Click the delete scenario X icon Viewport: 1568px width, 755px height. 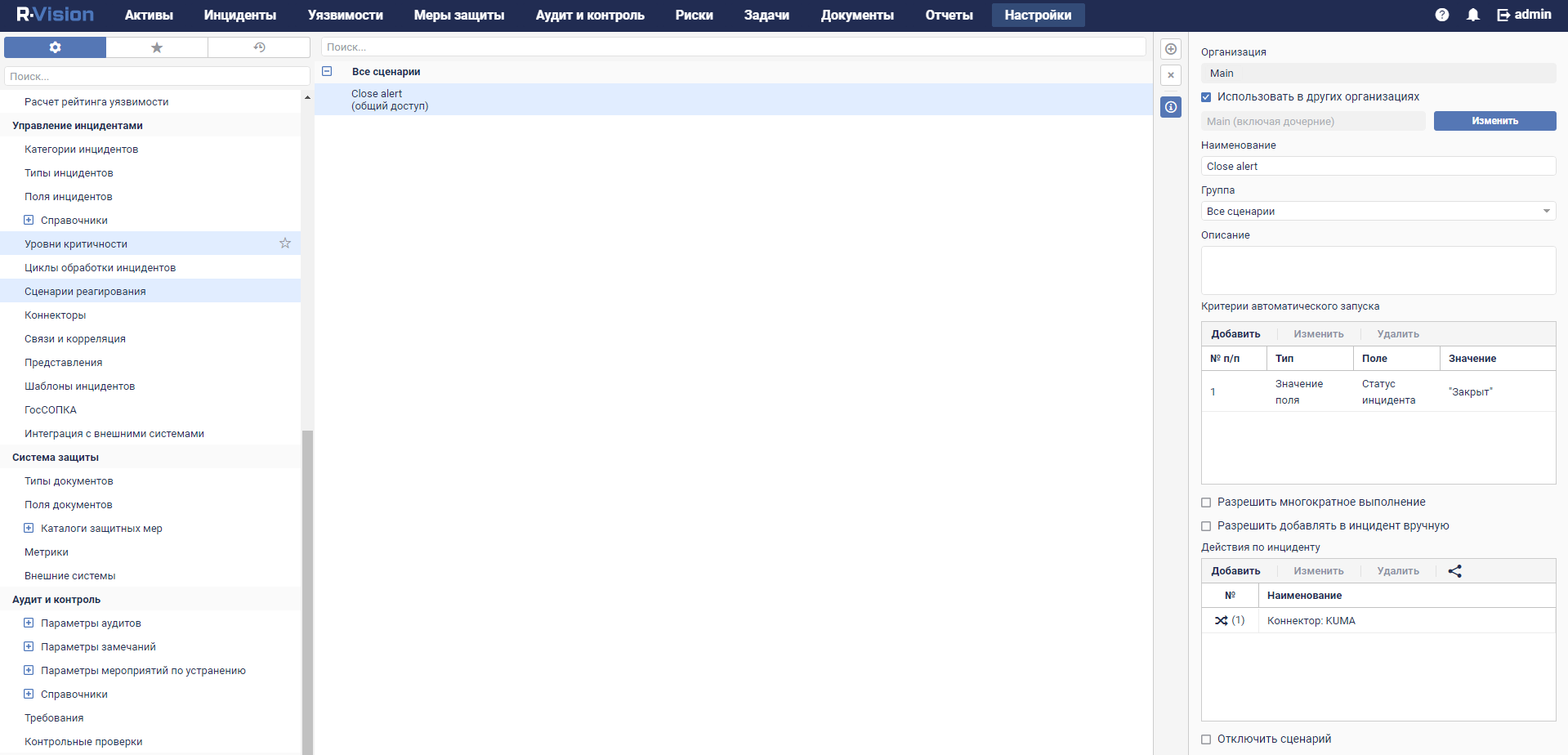[1171, 75]
